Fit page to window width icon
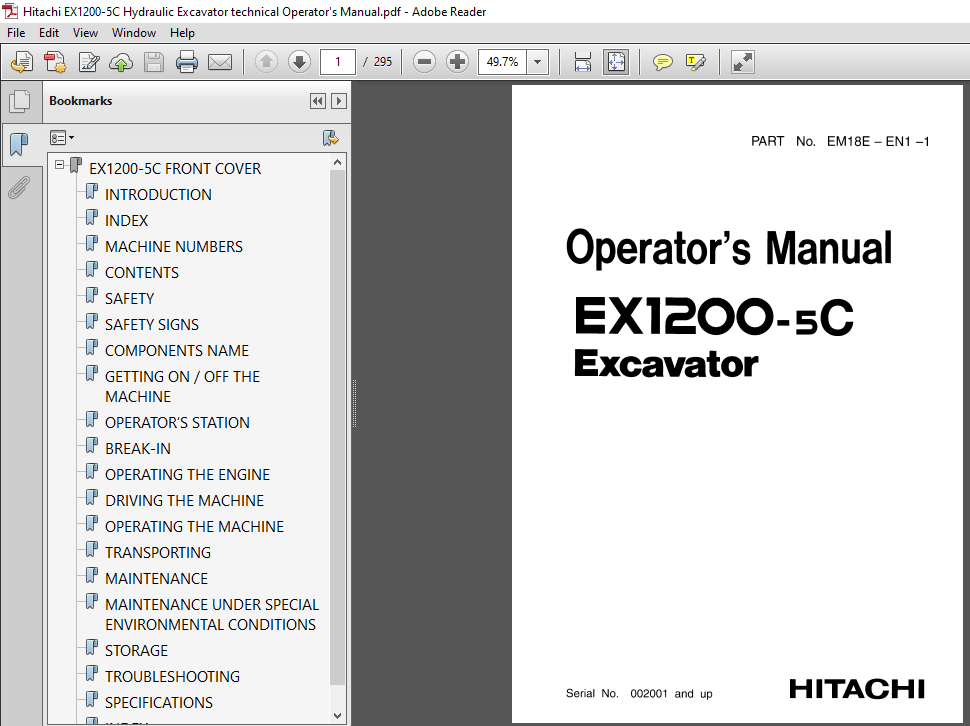The width and height of the screenshot is (970, 726). click(x=583, y=62)
